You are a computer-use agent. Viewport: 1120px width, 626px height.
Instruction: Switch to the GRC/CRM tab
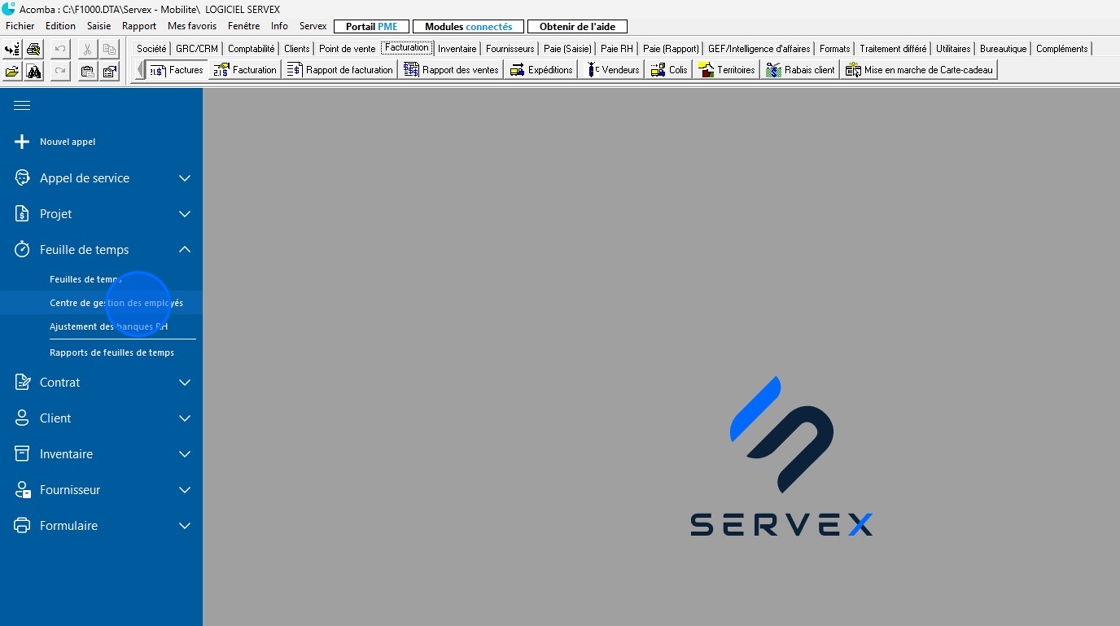pos(196,49)
